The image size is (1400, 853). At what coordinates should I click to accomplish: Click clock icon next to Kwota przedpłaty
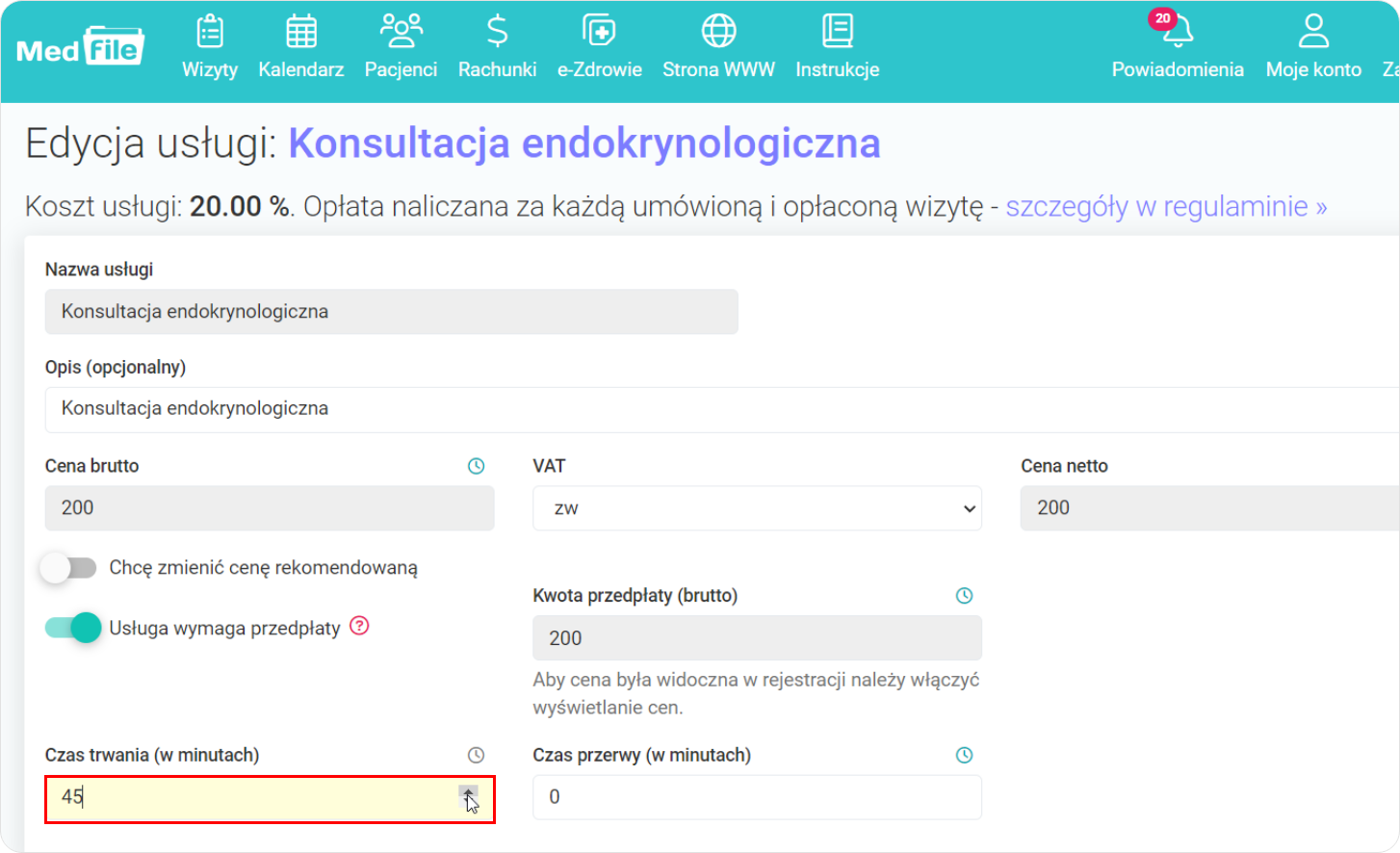point(964,596)
